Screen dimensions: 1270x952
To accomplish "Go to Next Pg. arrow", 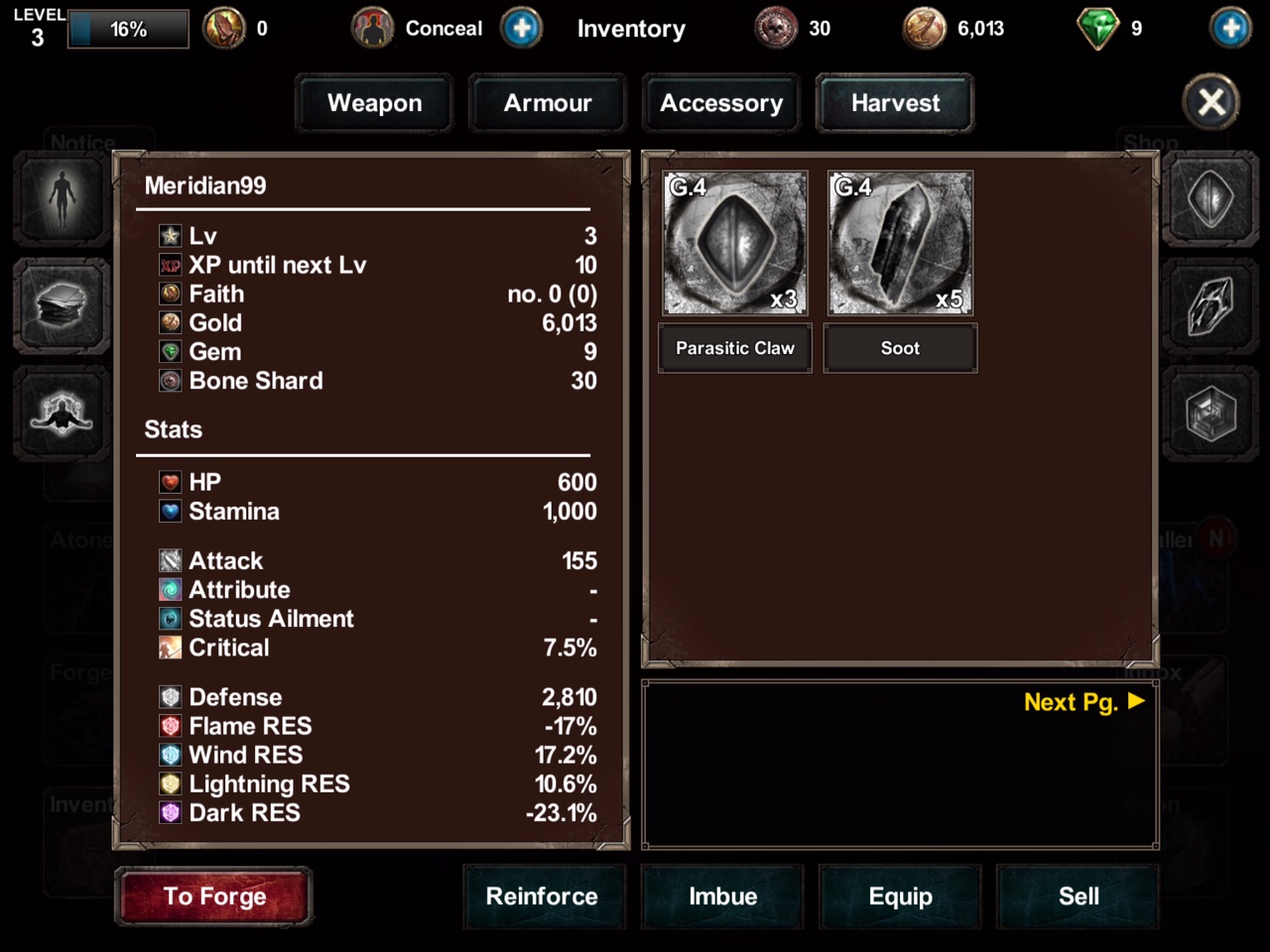I will 1084,702.
